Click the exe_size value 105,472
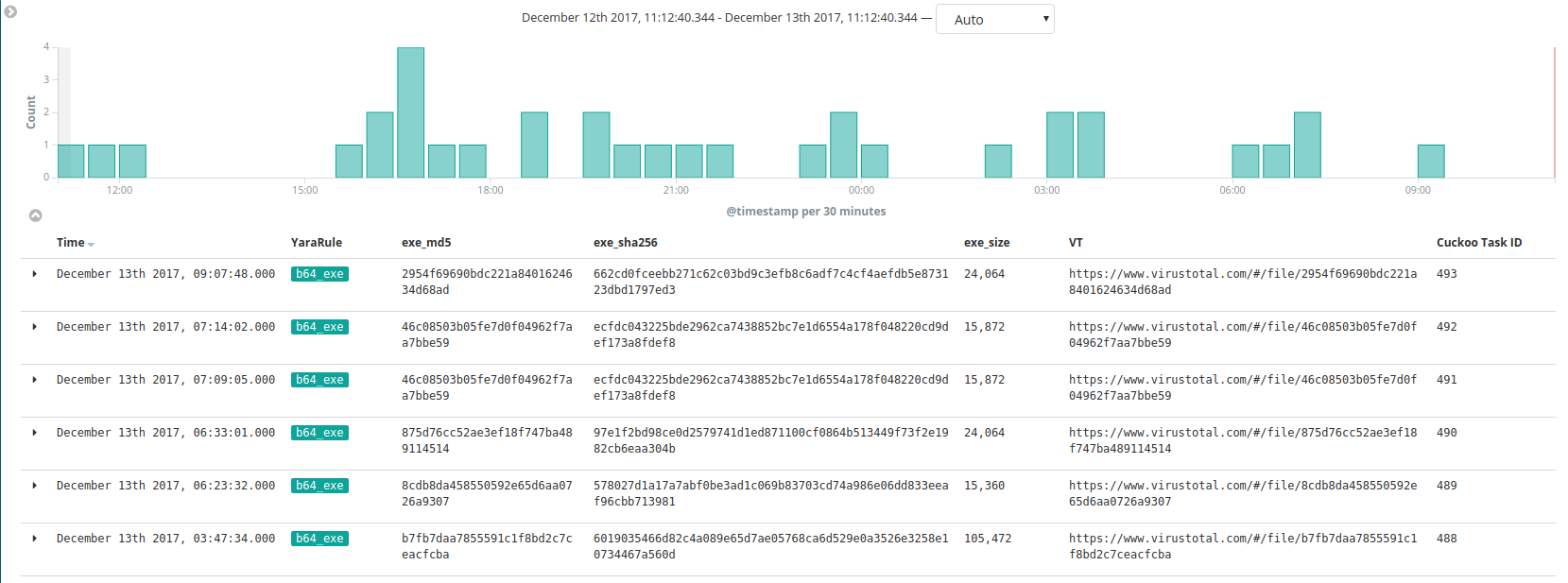 click(x=988, y=539)
